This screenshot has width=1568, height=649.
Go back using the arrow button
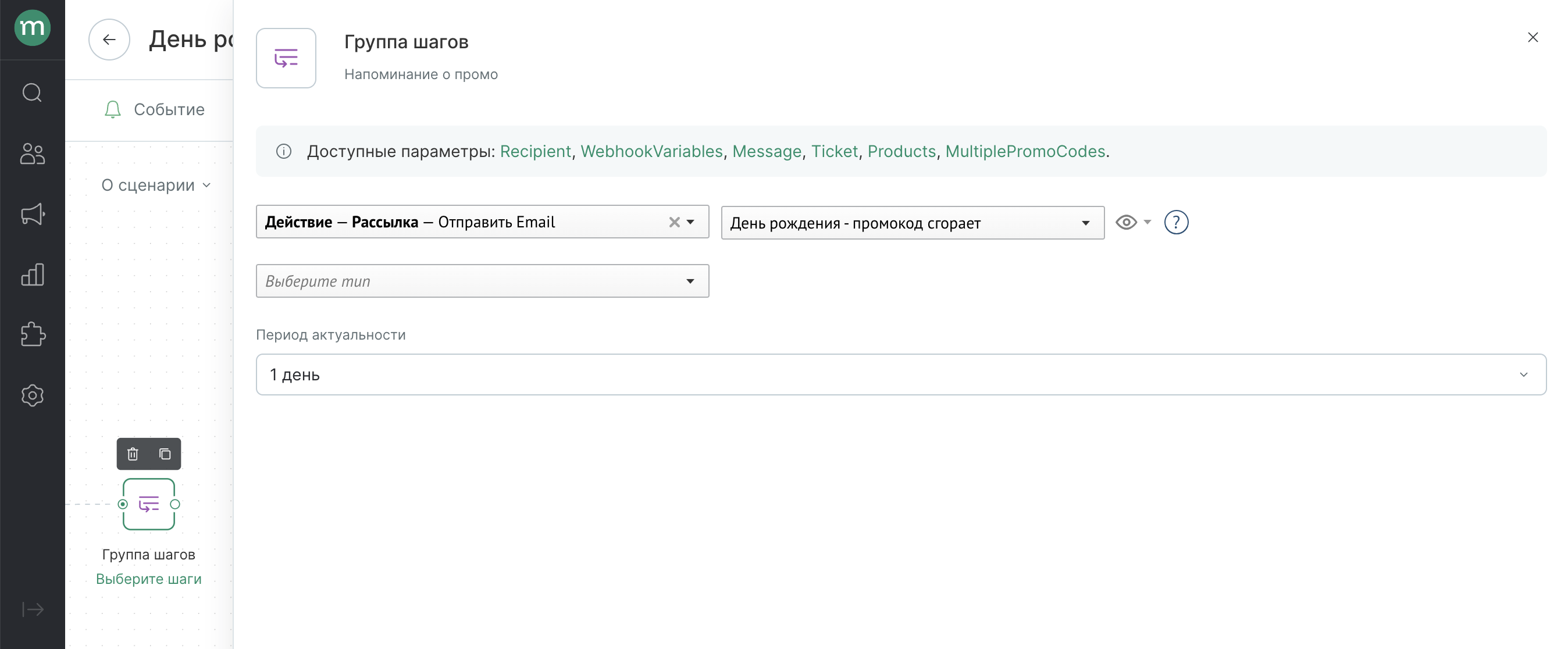tap(109, 40)
